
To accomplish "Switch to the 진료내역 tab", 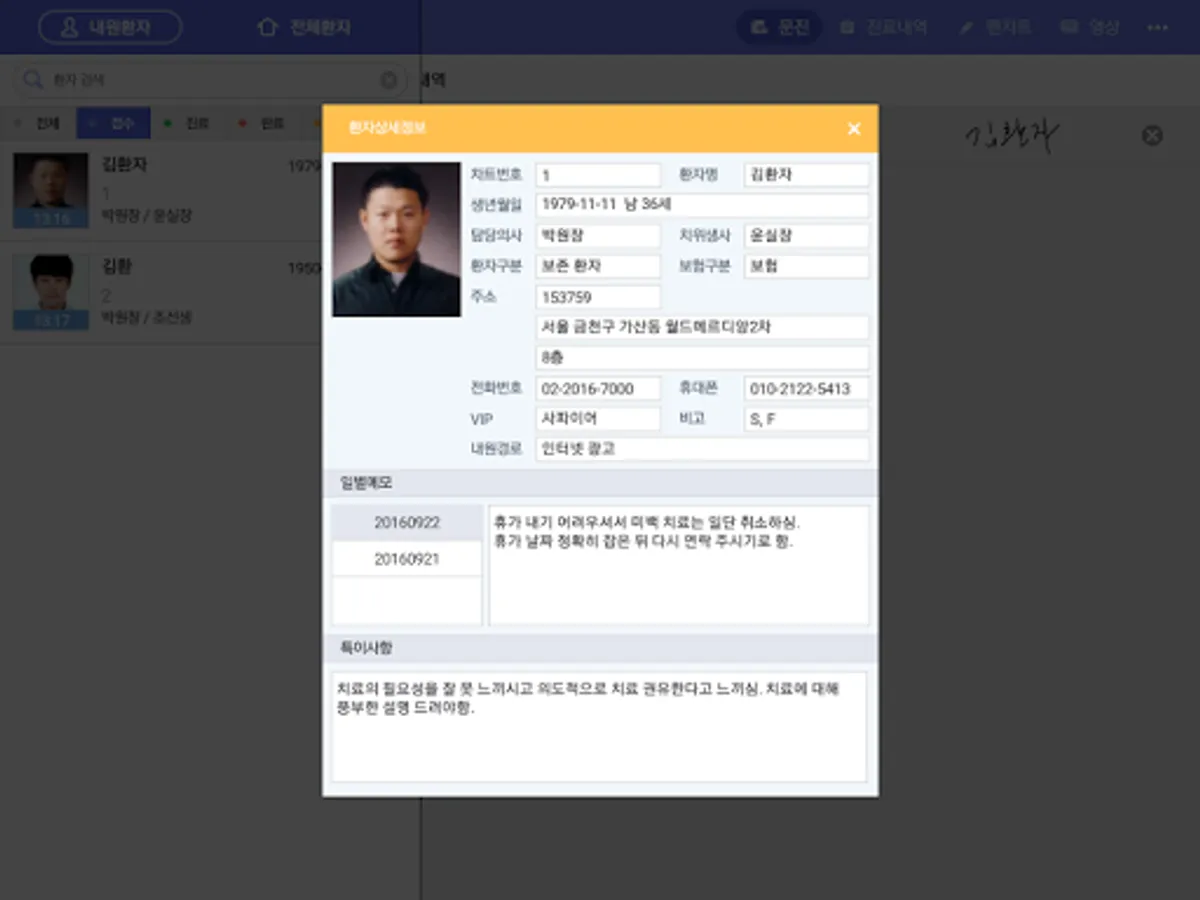I will tap(884, 27).
